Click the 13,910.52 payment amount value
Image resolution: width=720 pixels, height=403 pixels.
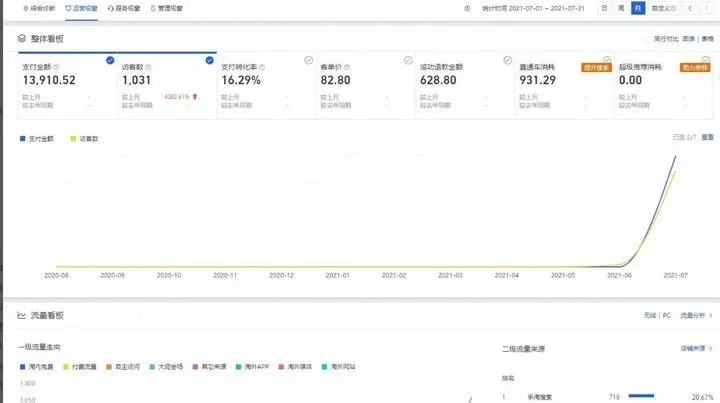[49, 80]
